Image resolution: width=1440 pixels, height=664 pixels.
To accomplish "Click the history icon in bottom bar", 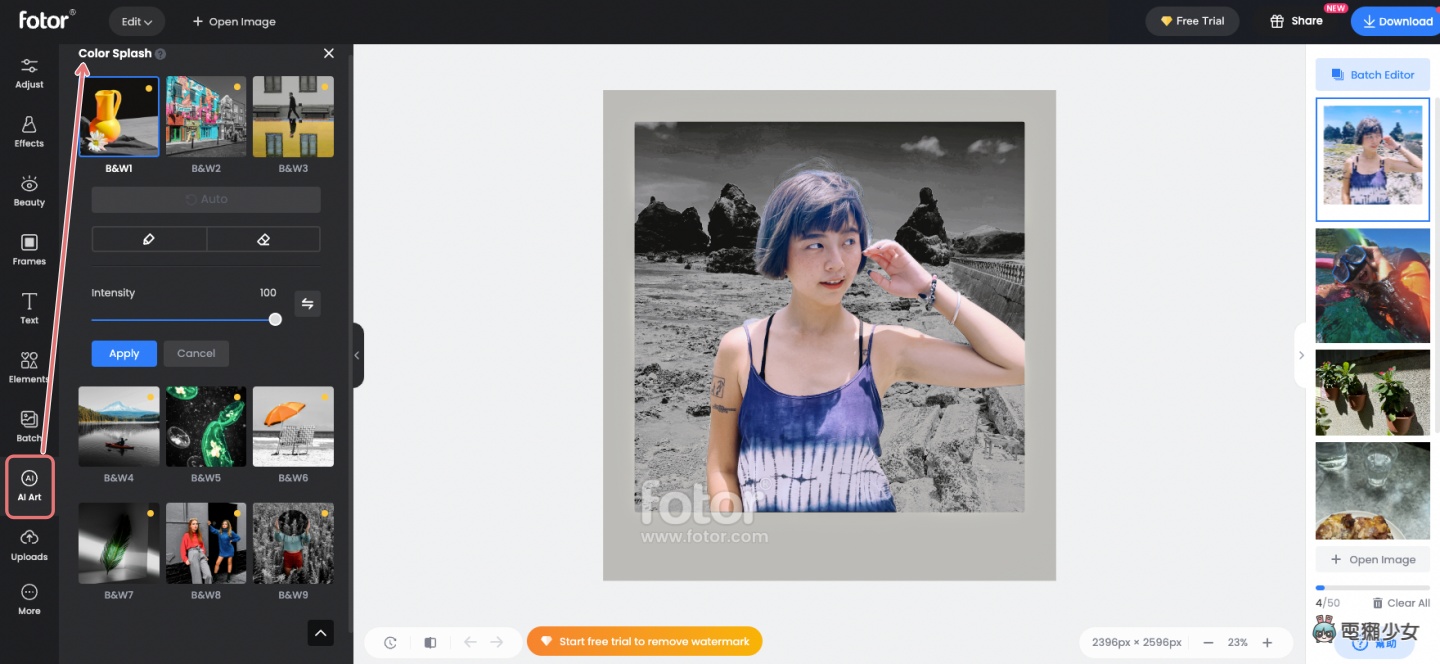I will click(x=390, y=642).
